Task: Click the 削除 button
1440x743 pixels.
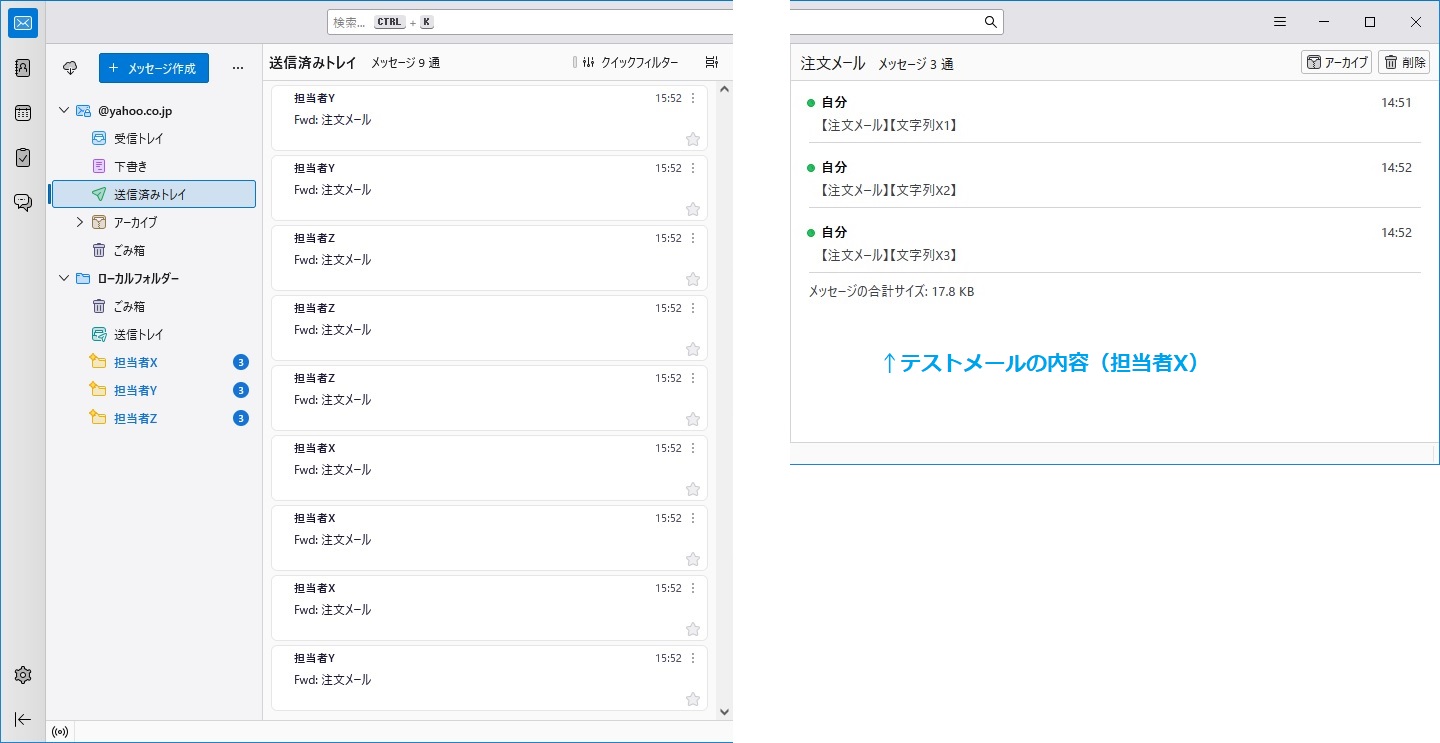Action: click(1404, 62)
